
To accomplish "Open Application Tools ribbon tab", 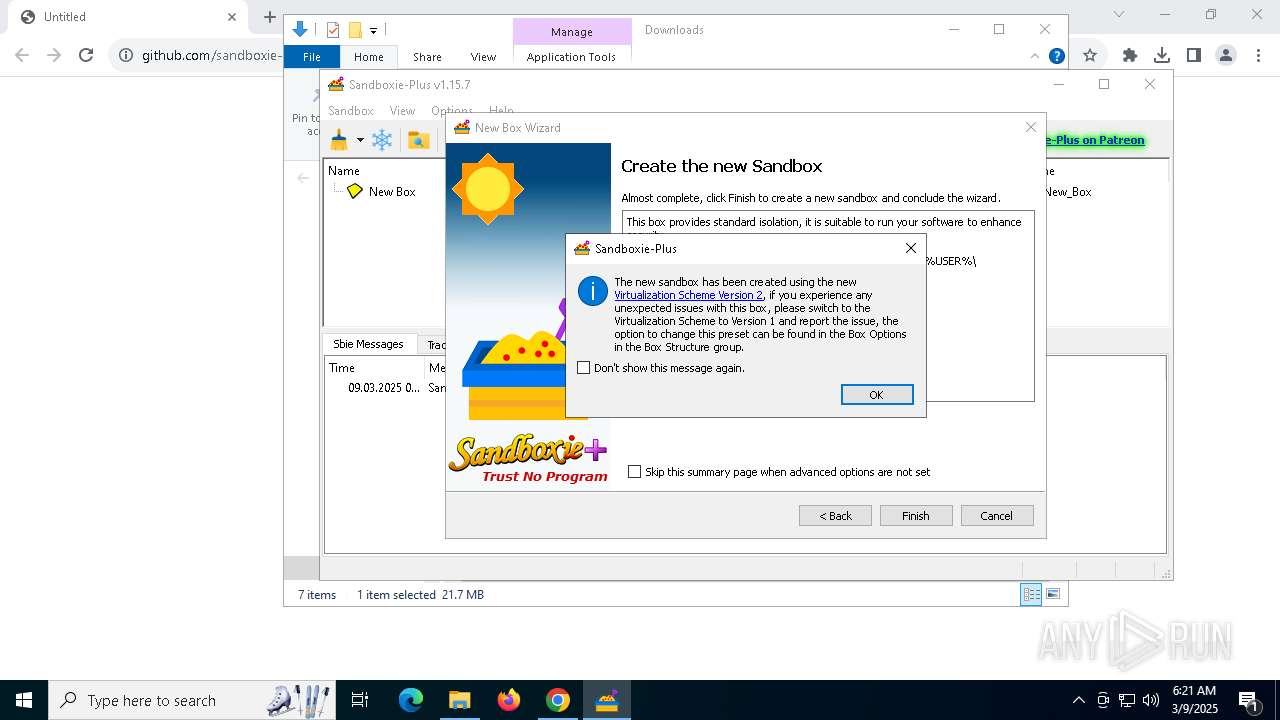I will (571, 57).
